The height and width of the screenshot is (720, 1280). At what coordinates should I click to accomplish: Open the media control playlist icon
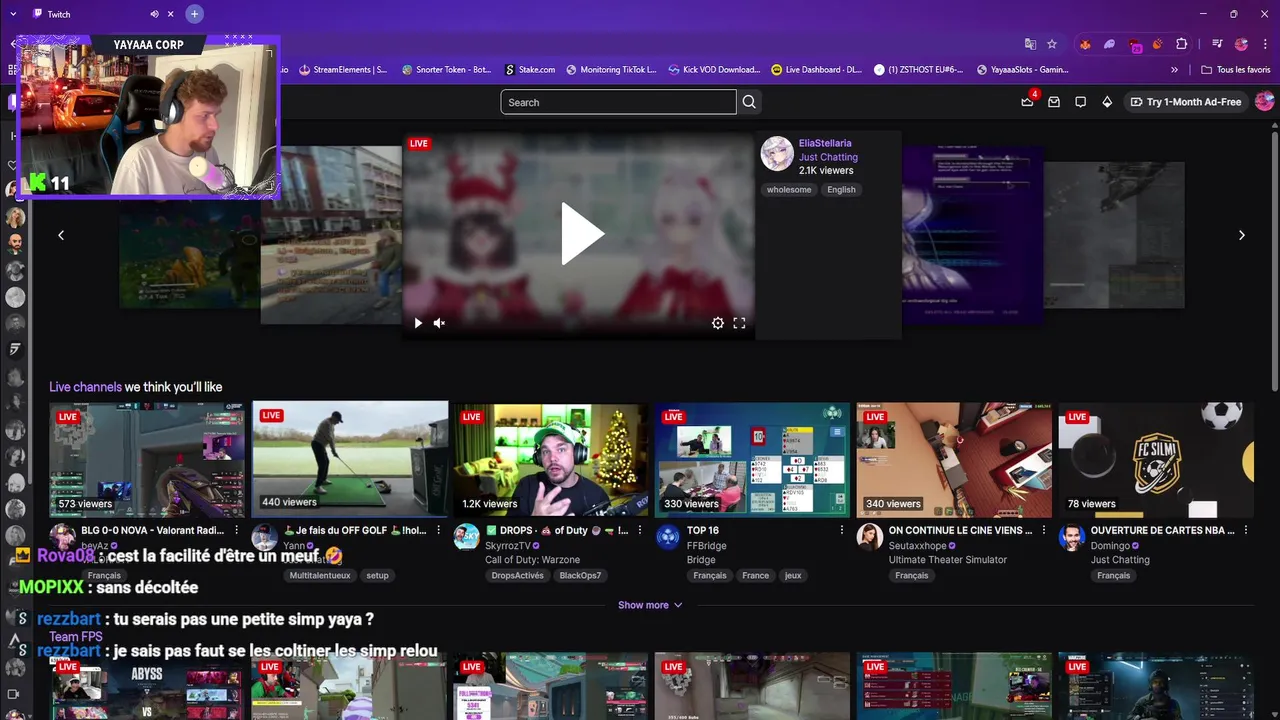point(1217,44)
